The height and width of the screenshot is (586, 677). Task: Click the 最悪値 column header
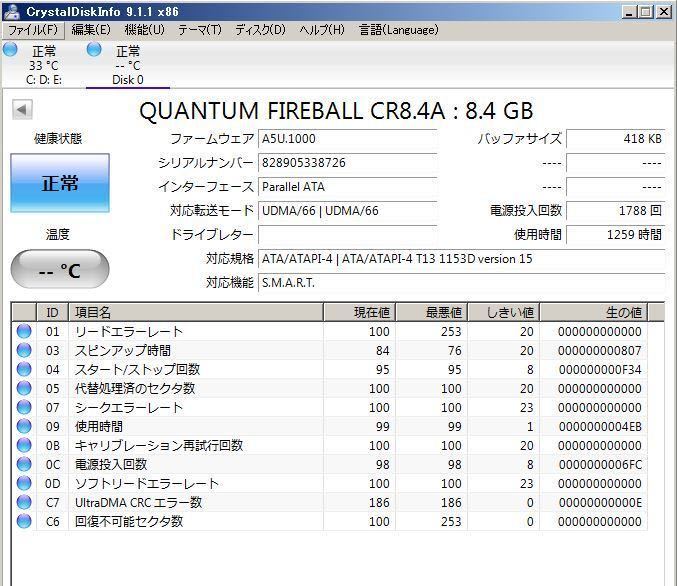(x=432, y=312)
